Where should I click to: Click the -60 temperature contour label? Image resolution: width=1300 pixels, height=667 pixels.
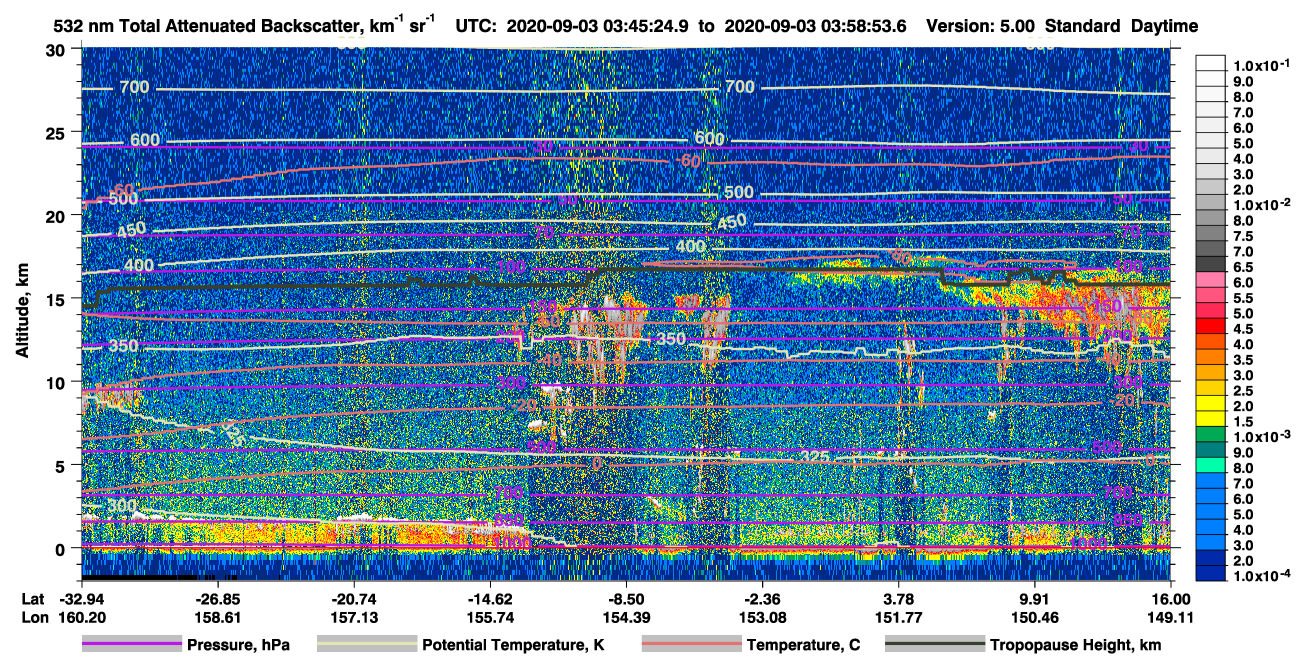click(x=688, y=161)
